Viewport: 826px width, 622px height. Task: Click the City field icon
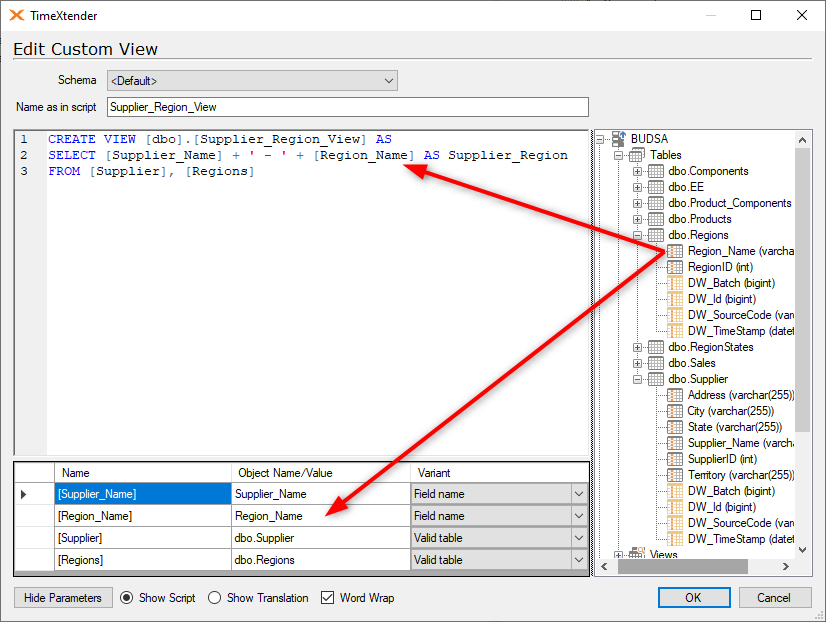675,411
